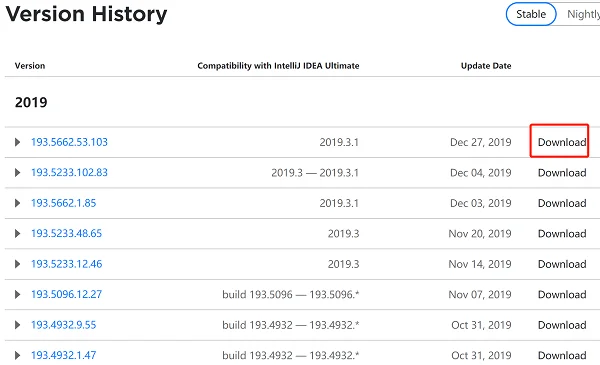Select the Stable channel tab
This screenshot has height=365, width=600.
point(531,14)
